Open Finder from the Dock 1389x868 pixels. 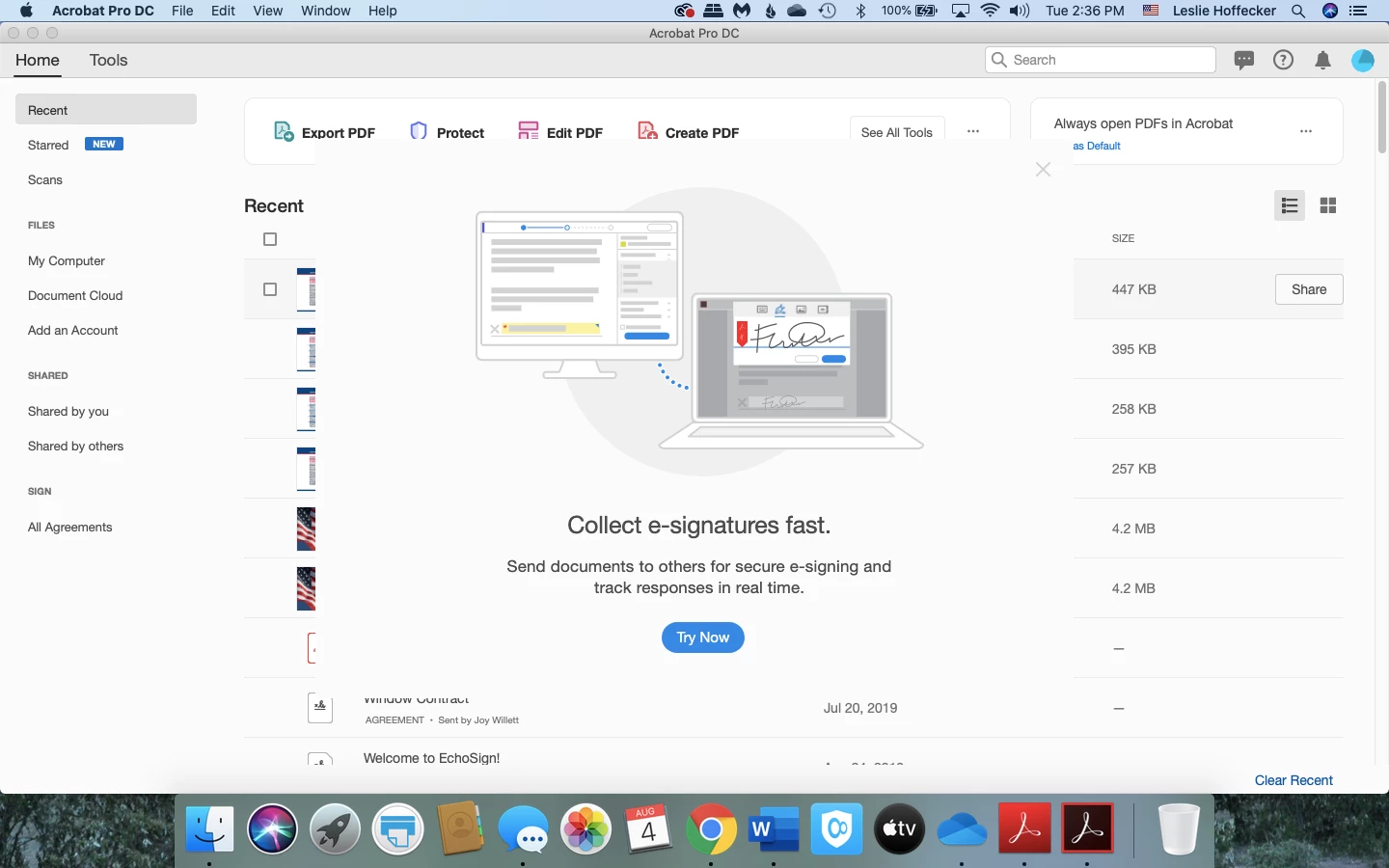[x=209, y=828]
